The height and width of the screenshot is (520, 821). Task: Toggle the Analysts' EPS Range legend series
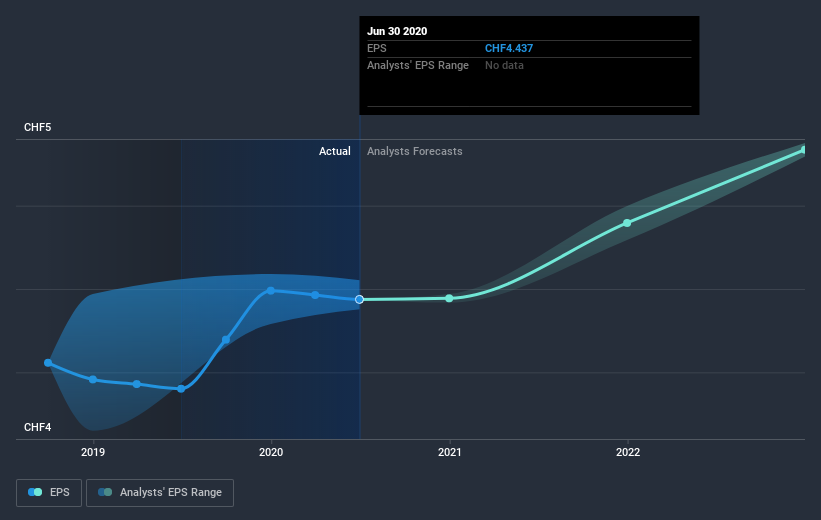click(160, 492)
